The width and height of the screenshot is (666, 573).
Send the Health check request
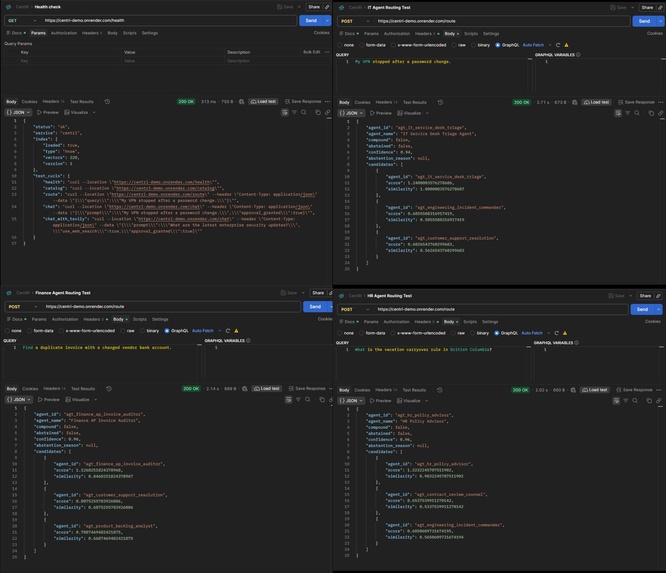pos(311,20)
